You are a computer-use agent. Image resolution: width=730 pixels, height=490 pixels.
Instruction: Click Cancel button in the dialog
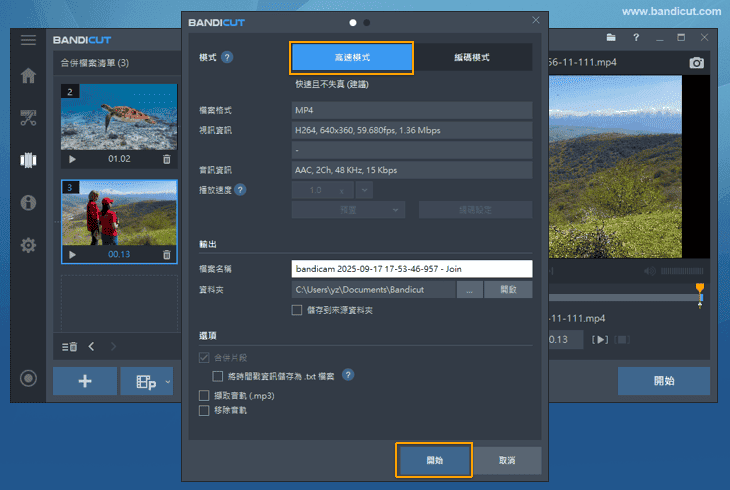click(507, 460)
